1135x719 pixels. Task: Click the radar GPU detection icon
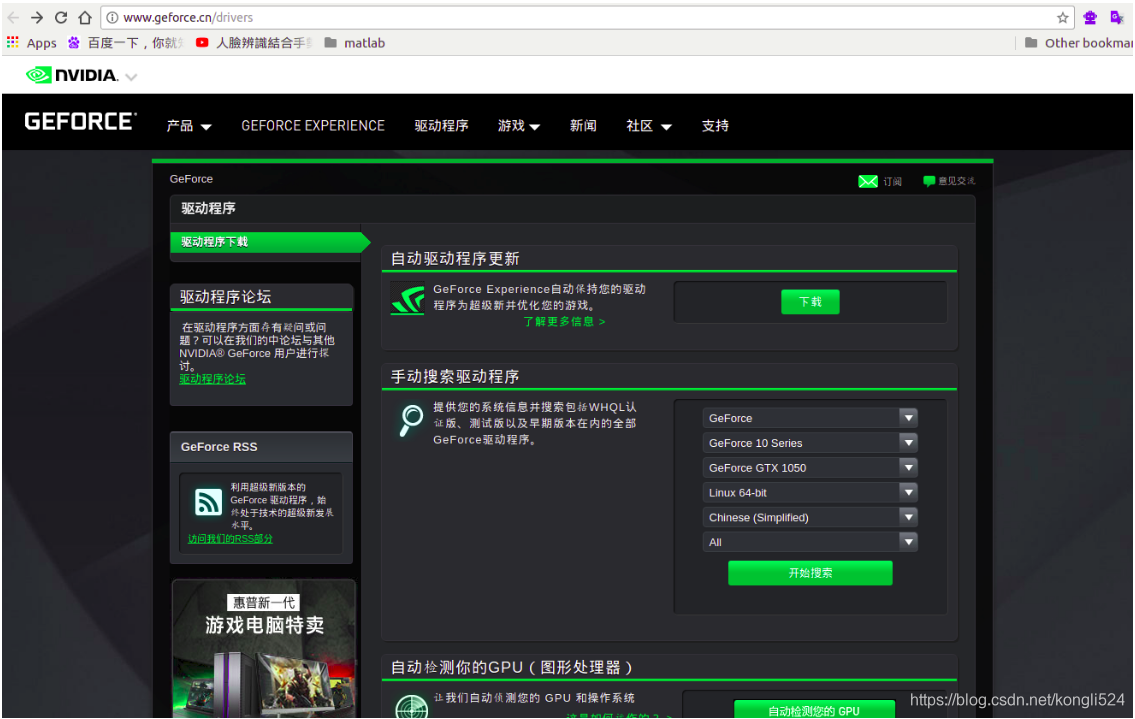coord(411,707)
